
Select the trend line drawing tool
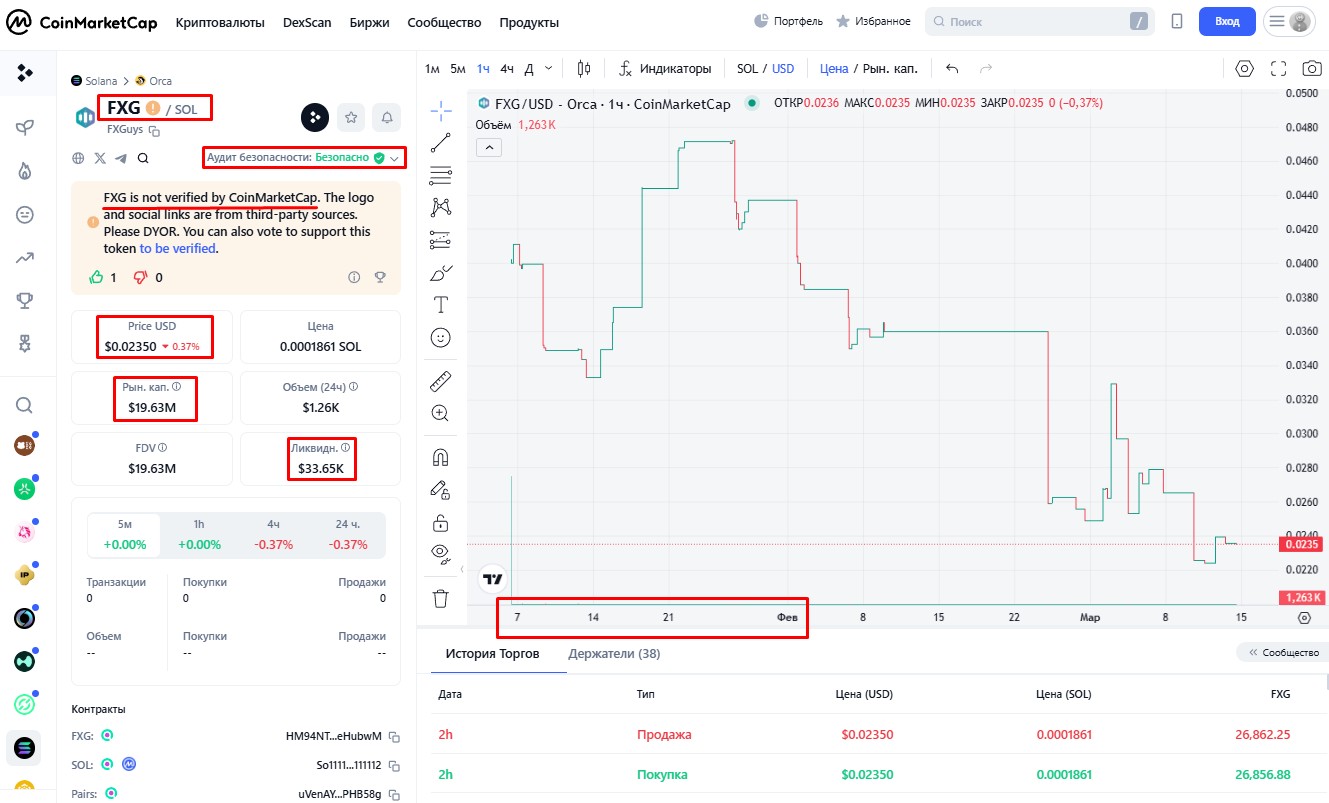click(x=440, y=144)
